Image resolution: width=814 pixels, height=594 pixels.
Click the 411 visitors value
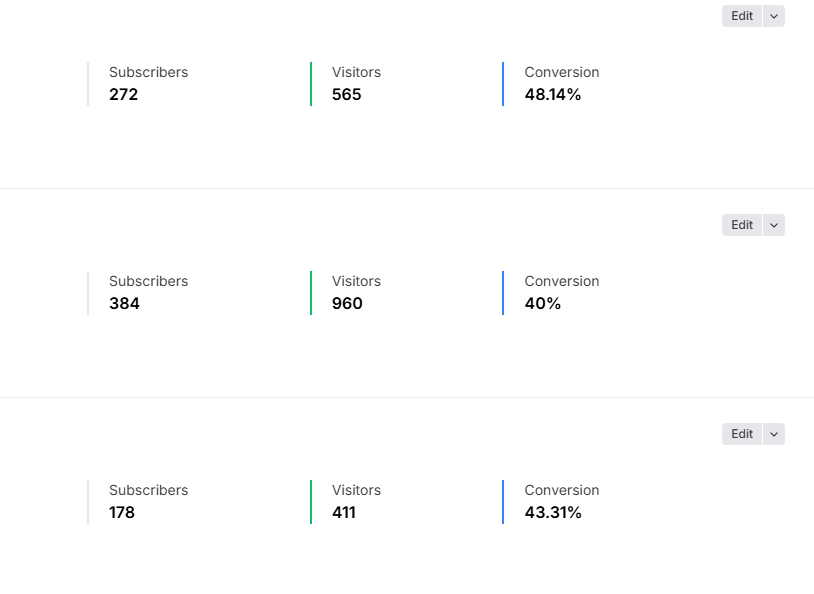coord(343,513)
